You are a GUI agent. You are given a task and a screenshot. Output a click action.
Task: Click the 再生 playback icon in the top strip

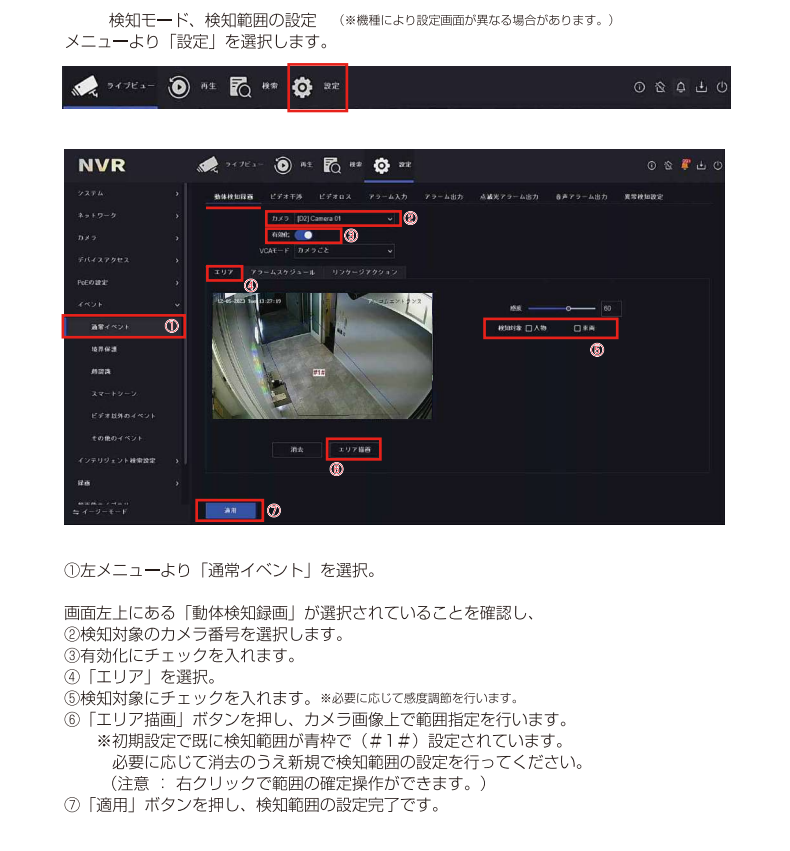(x=179, y=88)
